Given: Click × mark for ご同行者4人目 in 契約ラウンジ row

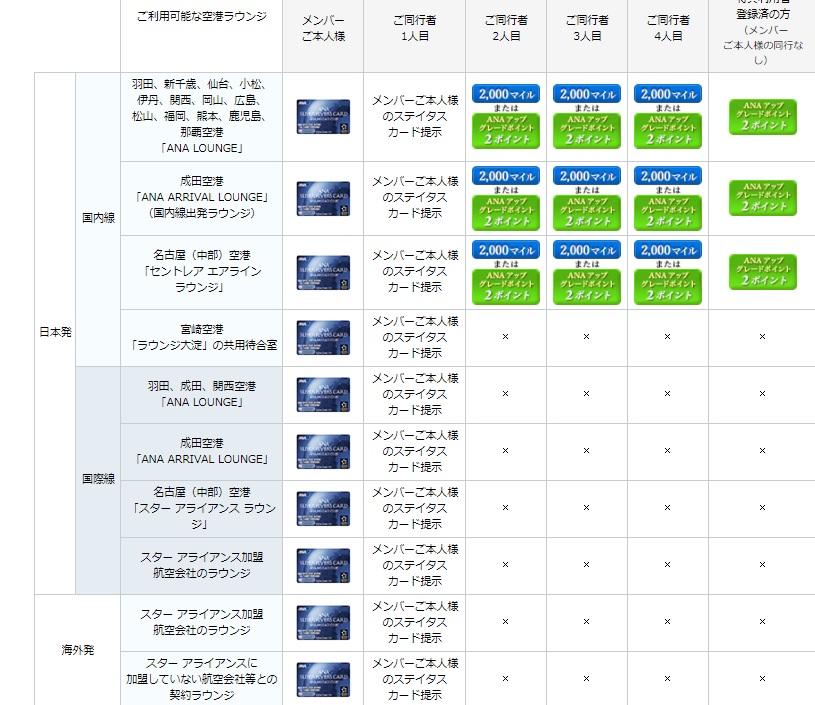Looking at the screenshot, I should point(668,679).
